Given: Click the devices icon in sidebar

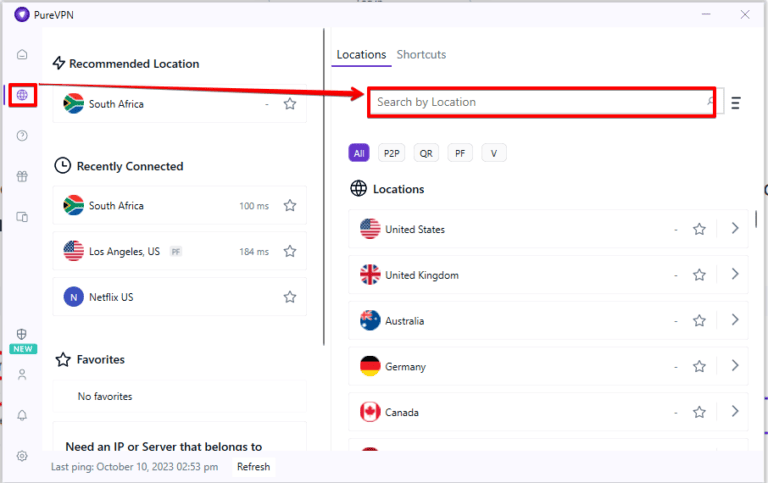Looking at the screenshot, I should coord(22,217).
